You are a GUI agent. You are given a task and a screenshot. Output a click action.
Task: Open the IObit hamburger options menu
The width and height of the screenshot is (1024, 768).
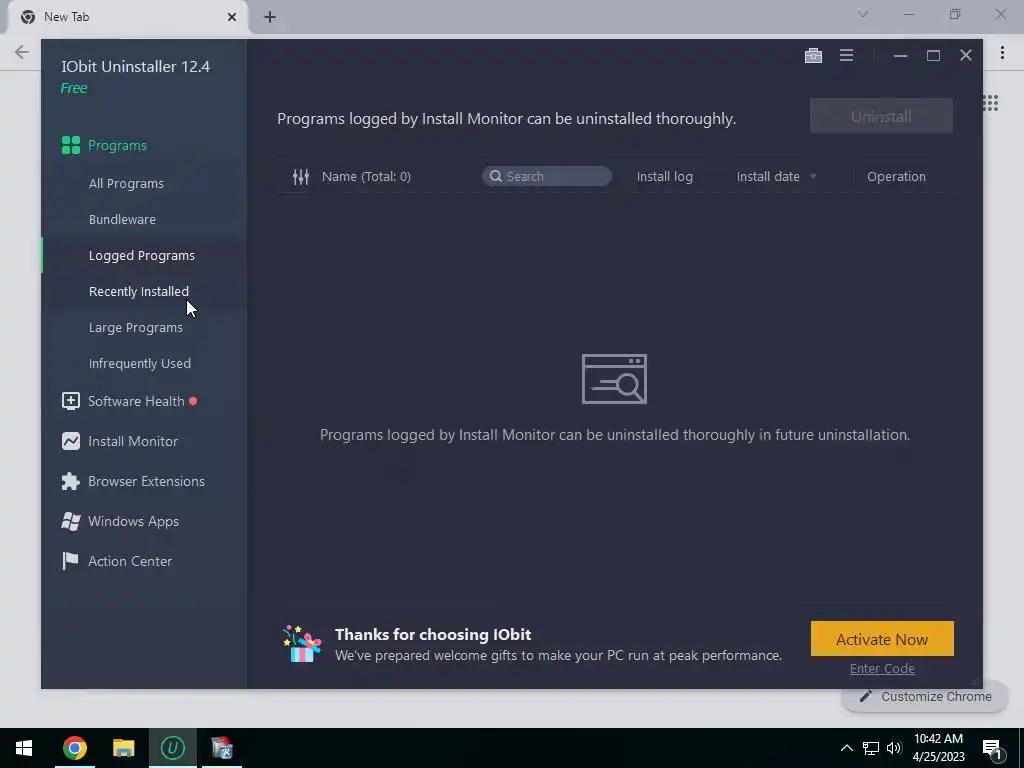(x=846, y=56)
